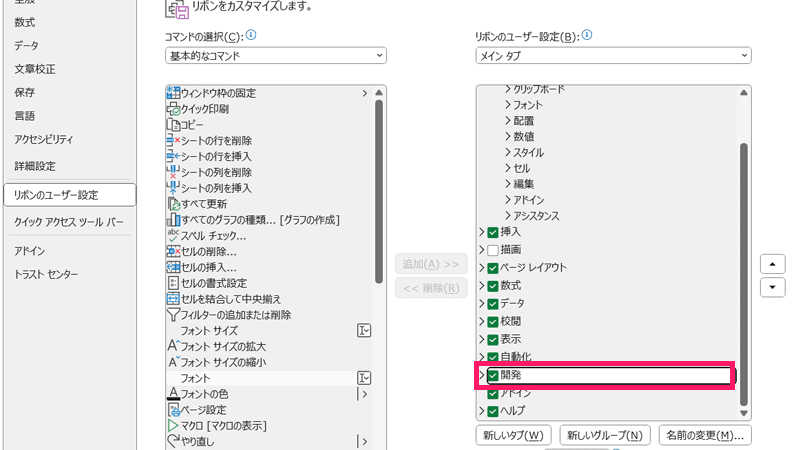Move selected tab up with arrow button
Screen dimensions: 800x450
coord(772,264)
